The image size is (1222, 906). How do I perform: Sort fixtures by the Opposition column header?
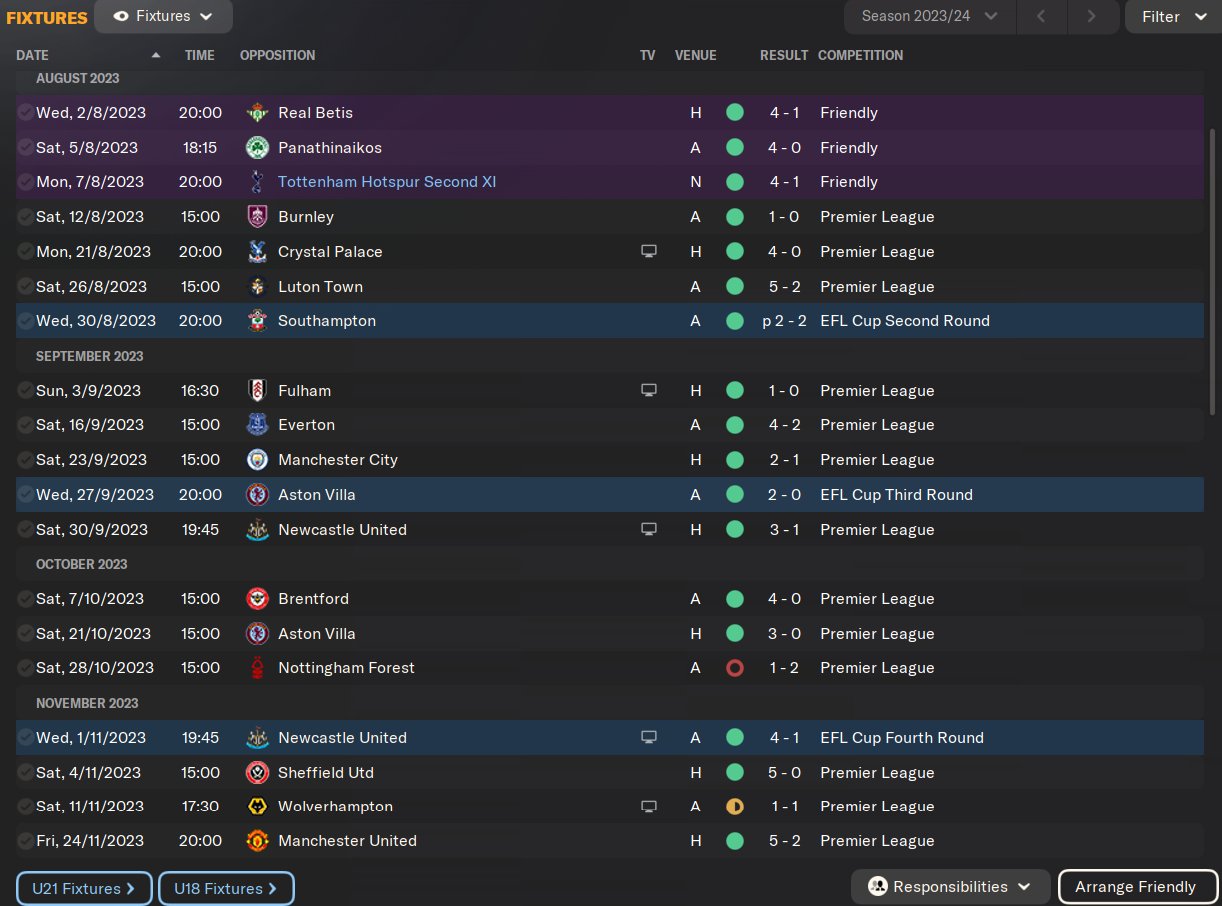coord(277,55)
